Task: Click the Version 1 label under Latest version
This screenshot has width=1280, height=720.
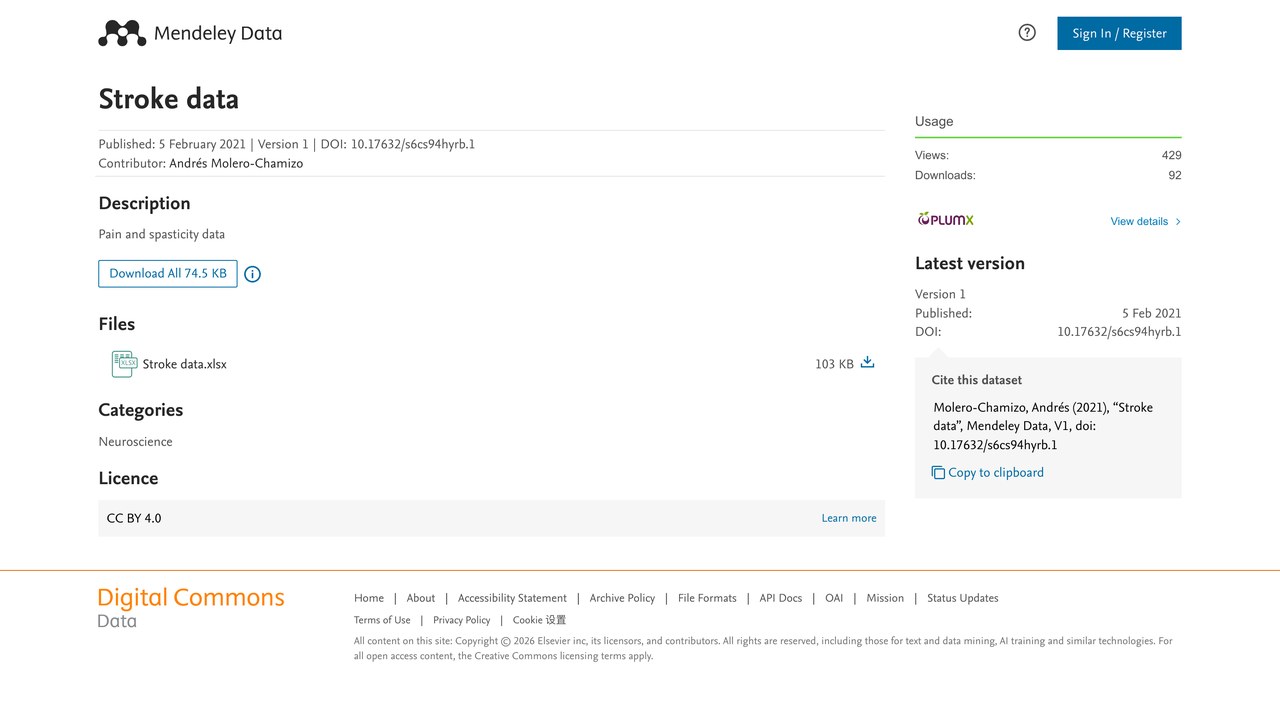Action: [940, 294]
